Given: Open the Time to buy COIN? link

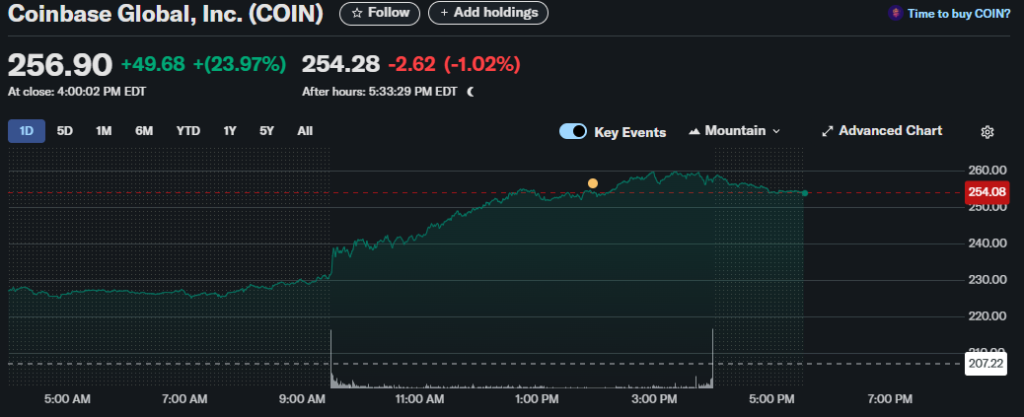Looking at the screenshot, I should pos(958,13).
